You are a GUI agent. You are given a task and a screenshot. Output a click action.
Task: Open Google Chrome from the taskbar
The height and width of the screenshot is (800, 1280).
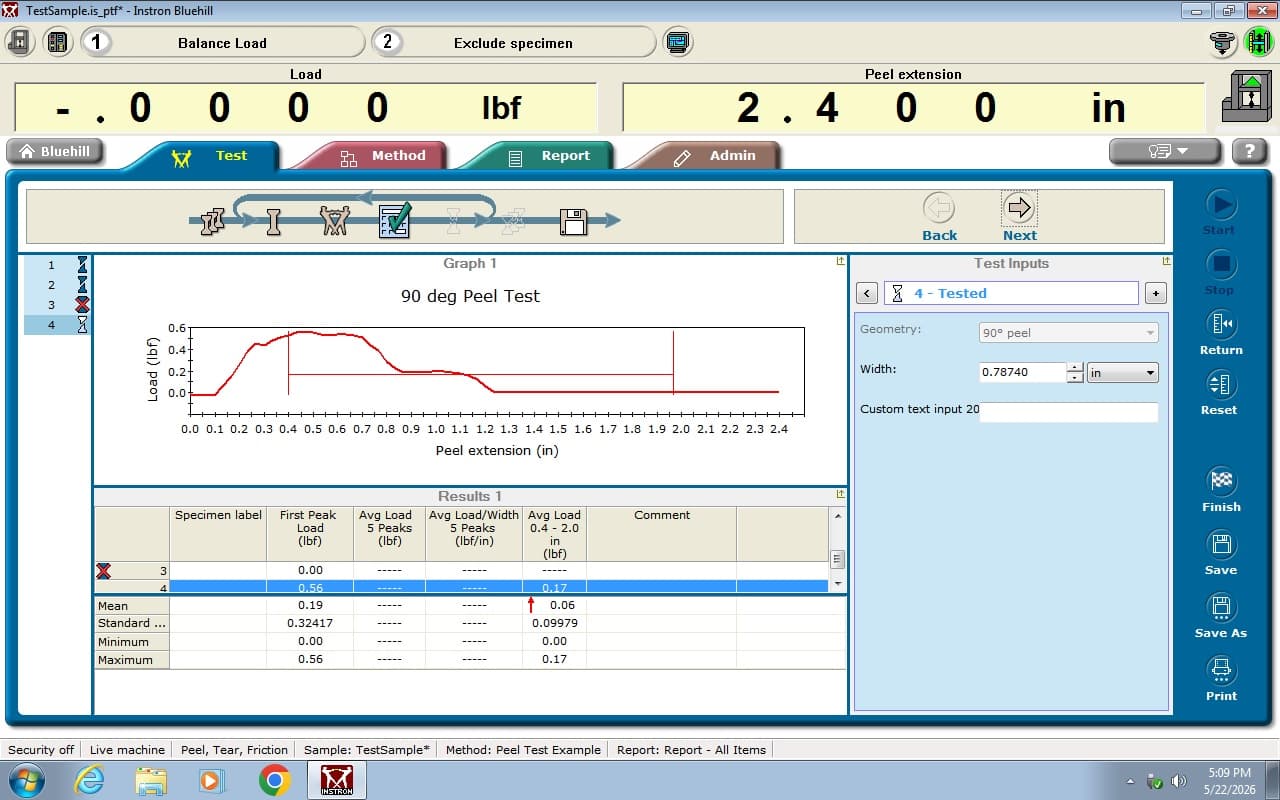[275, 780]
